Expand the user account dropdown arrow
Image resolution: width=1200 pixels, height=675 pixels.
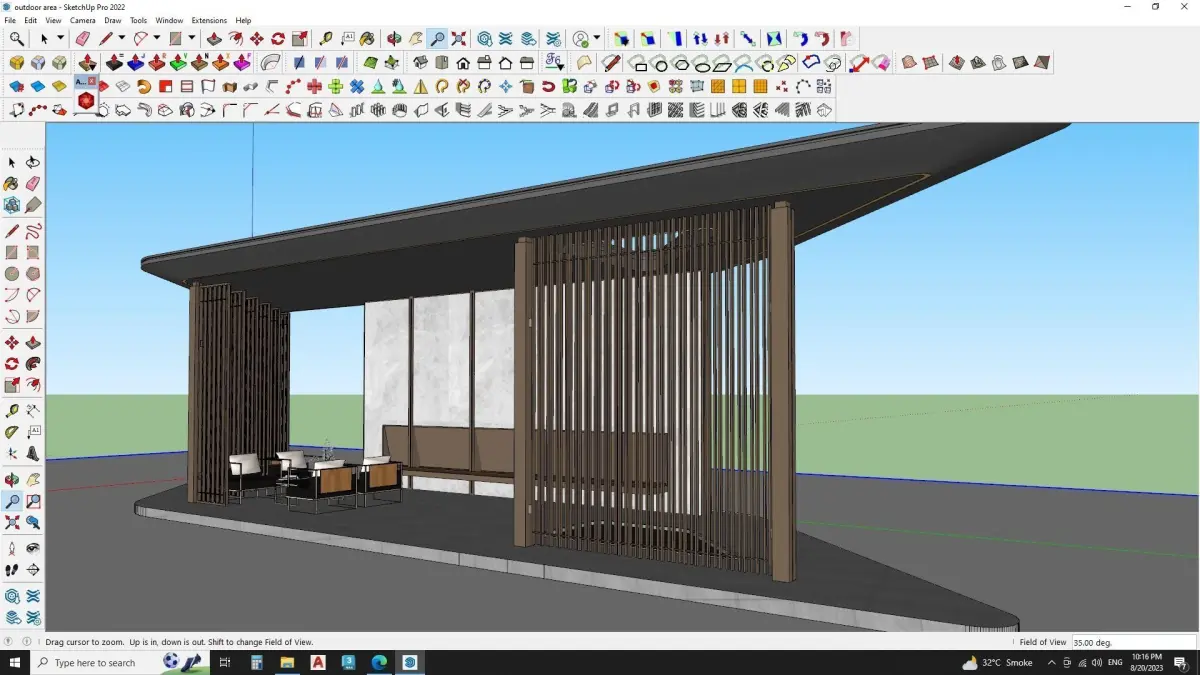pyautogui.click(x=597, y=38)
